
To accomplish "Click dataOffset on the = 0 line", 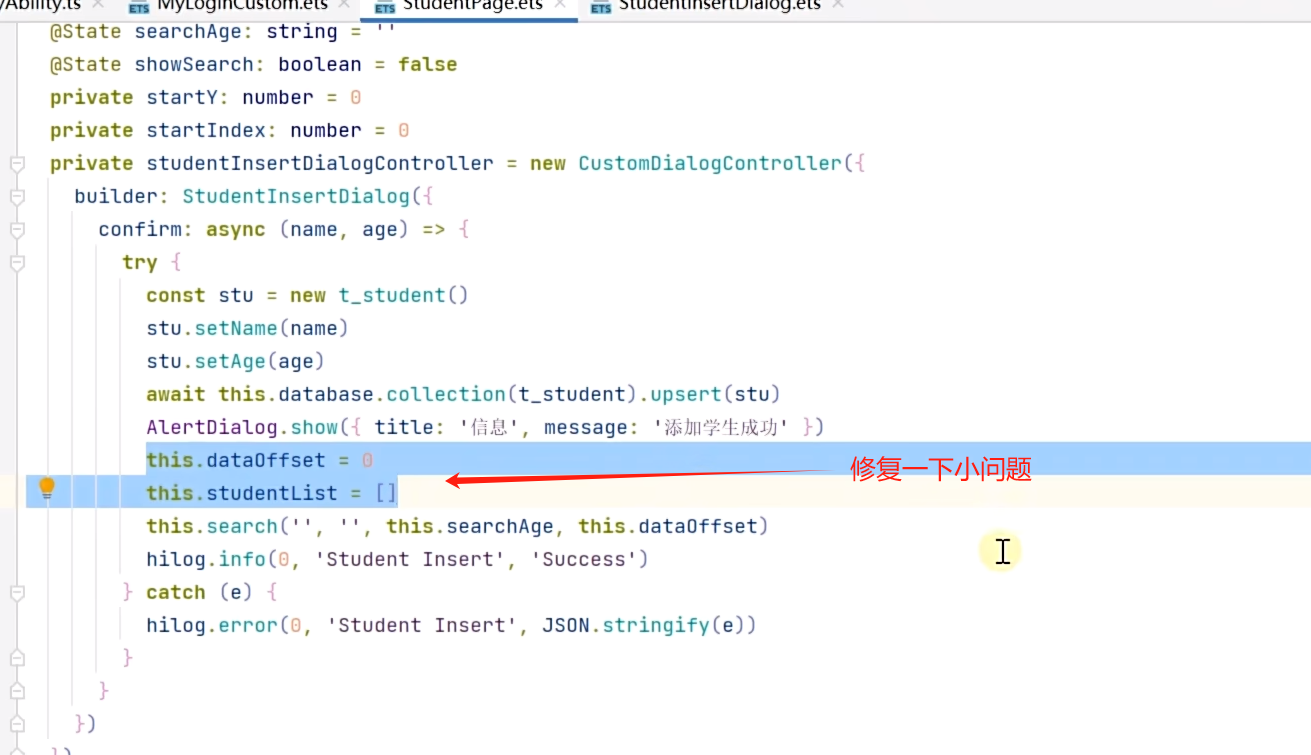I will (x=266, y=460).
